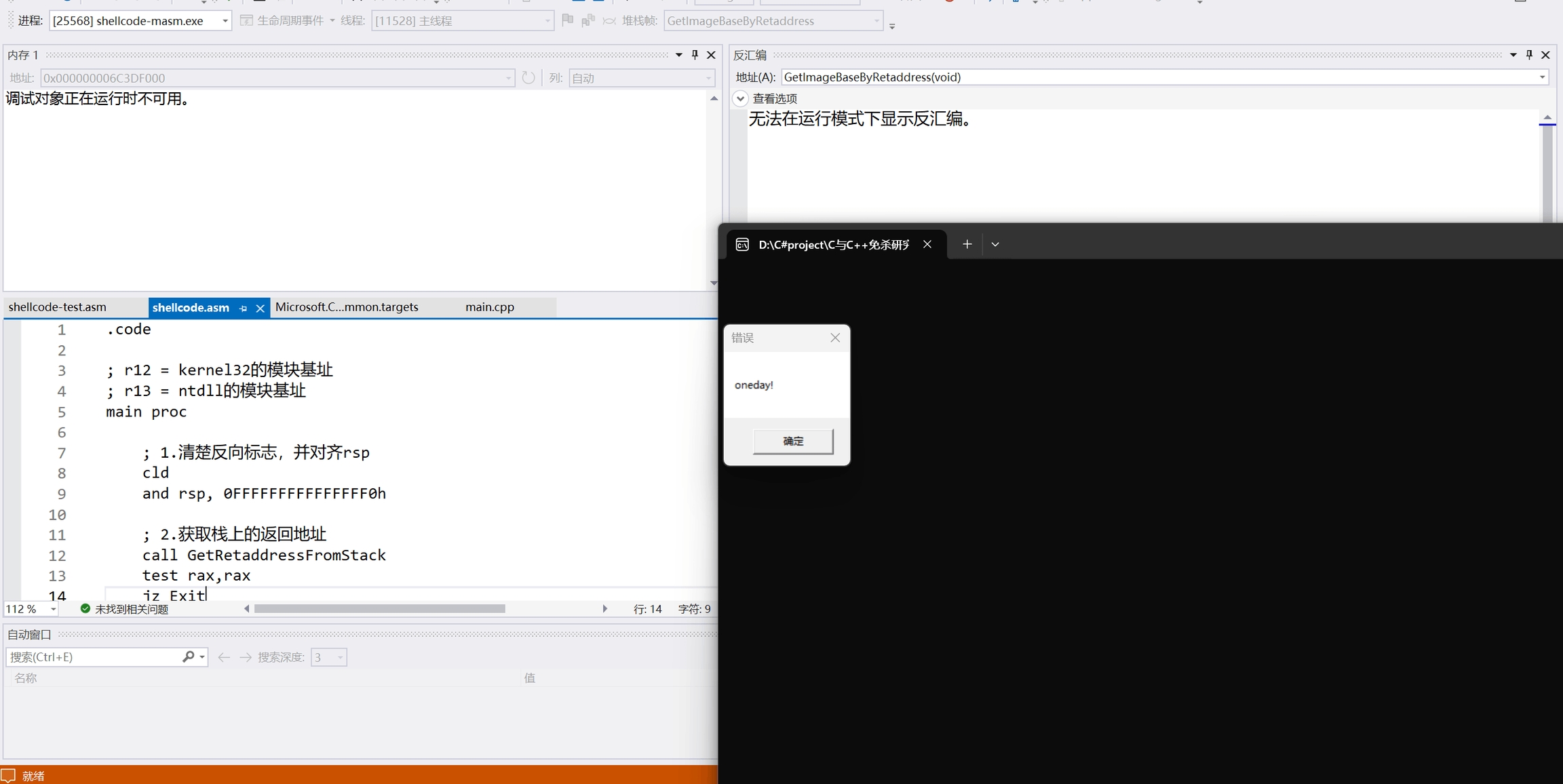Pin the Disassembly panel
1563x784 pixels.
(1529, 55)
